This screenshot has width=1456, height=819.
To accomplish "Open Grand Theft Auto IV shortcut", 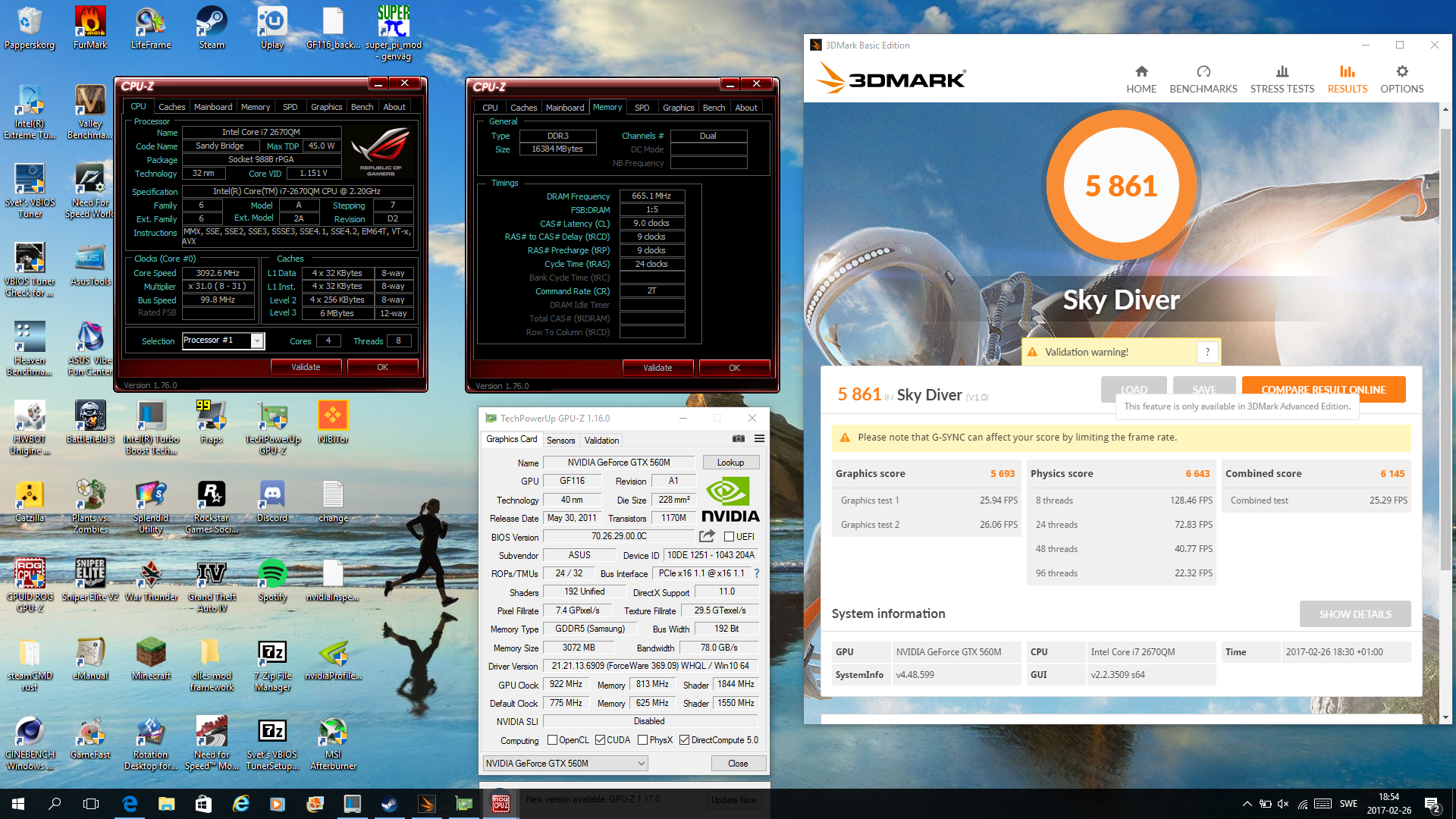I will coord(212,585).
